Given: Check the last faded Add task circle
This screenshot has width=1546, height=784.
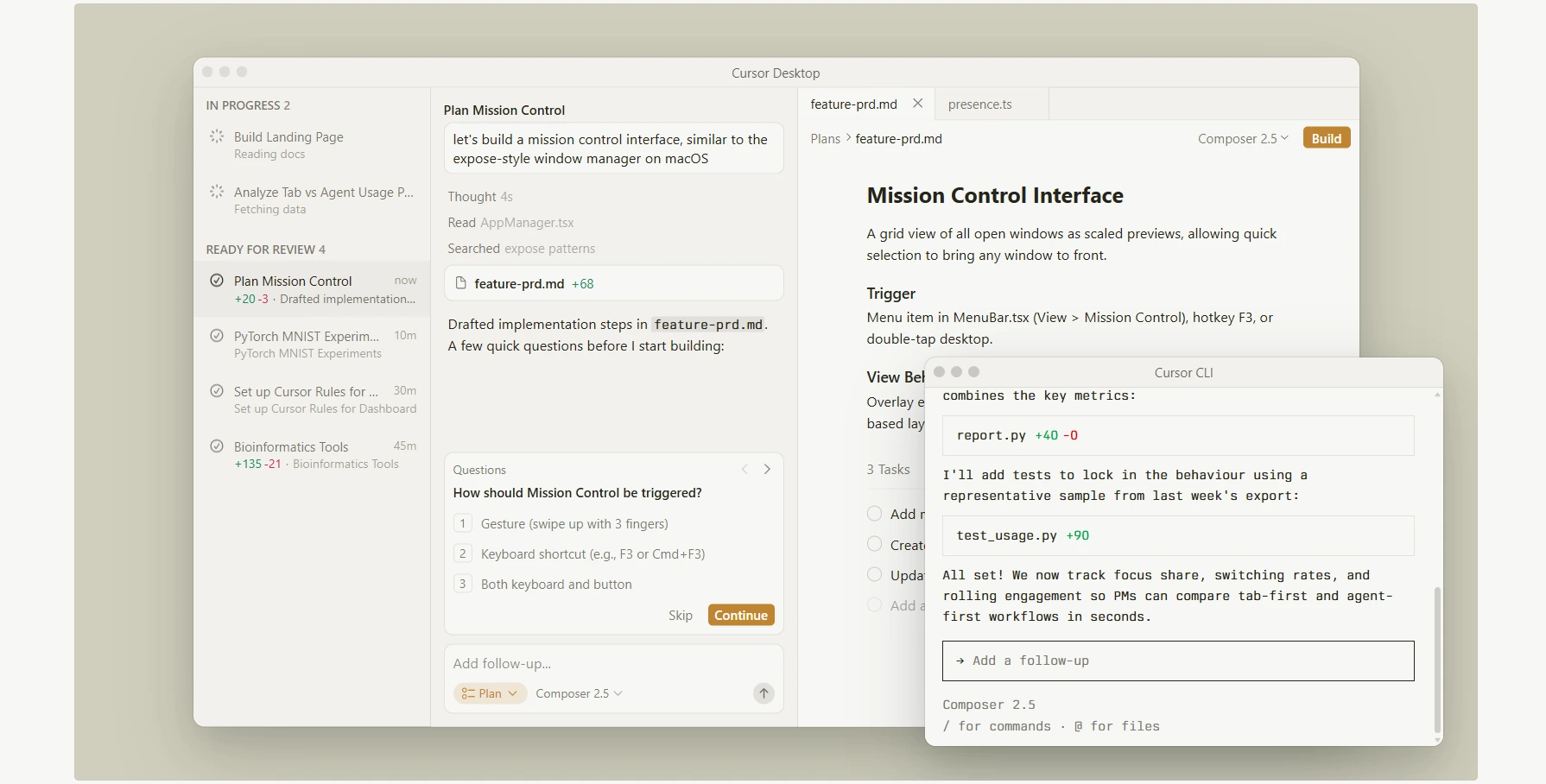Looking at the screenshot, I should pyautogui.click(x=874, y=605).
